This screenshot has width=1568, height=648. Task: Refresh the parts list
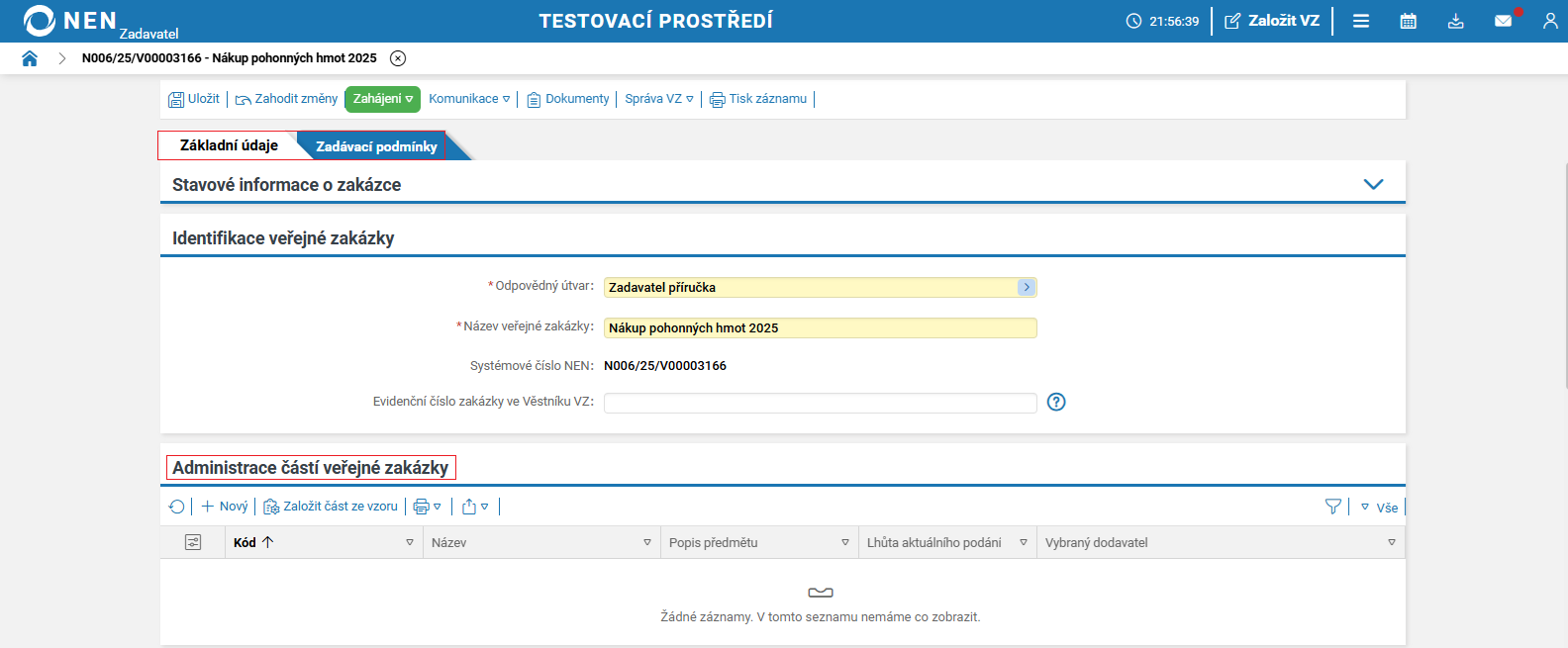(177, 507)
